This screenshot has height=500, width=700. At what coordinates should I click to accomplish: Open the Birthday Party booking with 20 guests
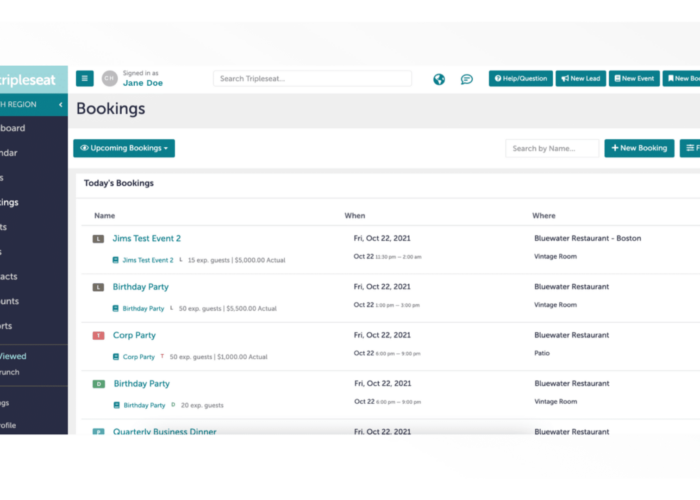[x=142, y=383]
